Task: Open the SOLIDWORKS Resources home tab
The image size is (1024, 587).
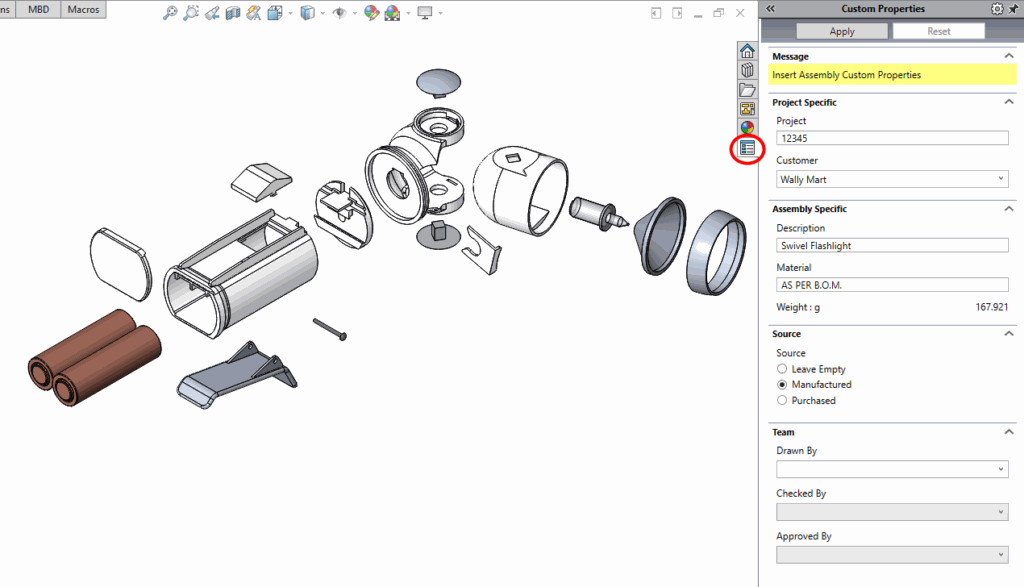Action: [x=747, y=51]
